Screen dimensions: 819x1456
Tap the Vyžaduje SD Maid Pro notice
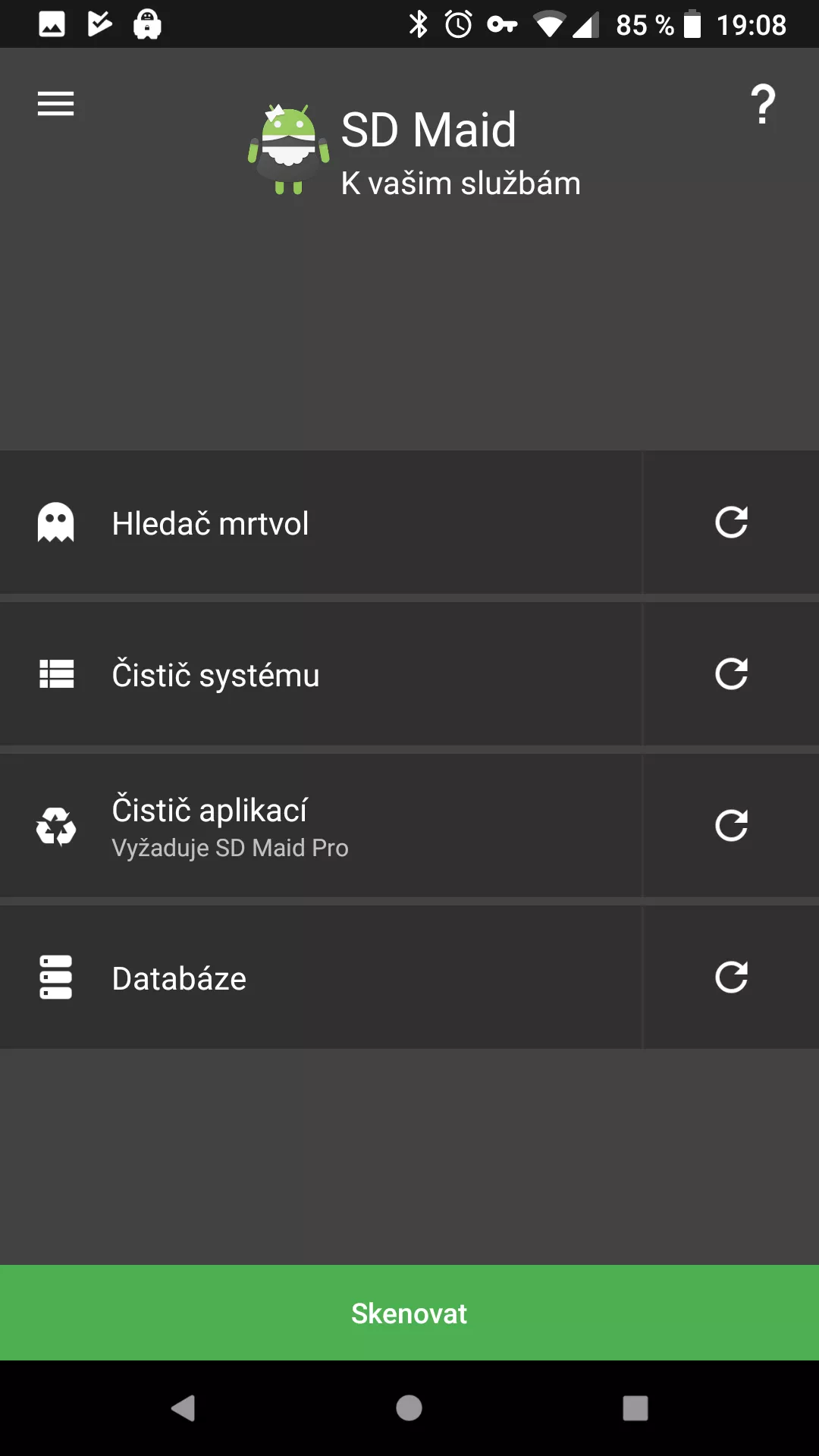[231, 848]
